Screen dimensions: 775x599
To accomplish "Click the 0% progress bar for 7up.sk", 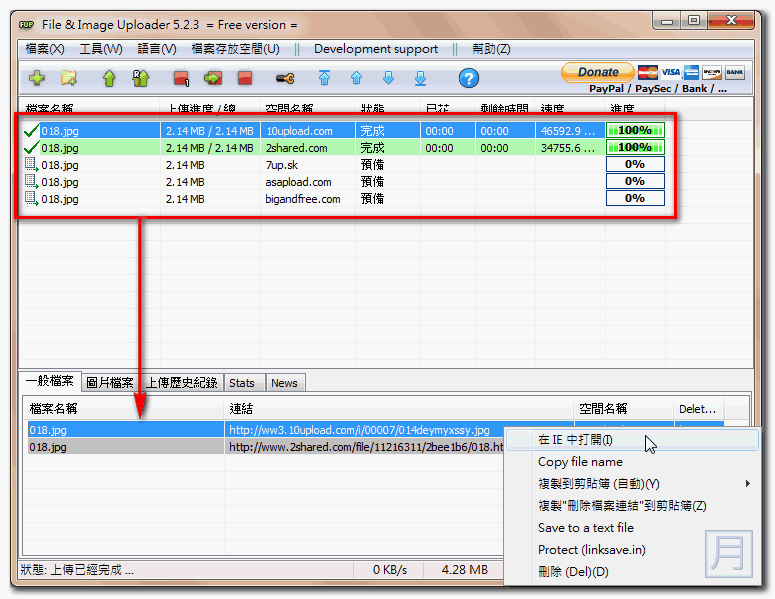I will 635,164.
